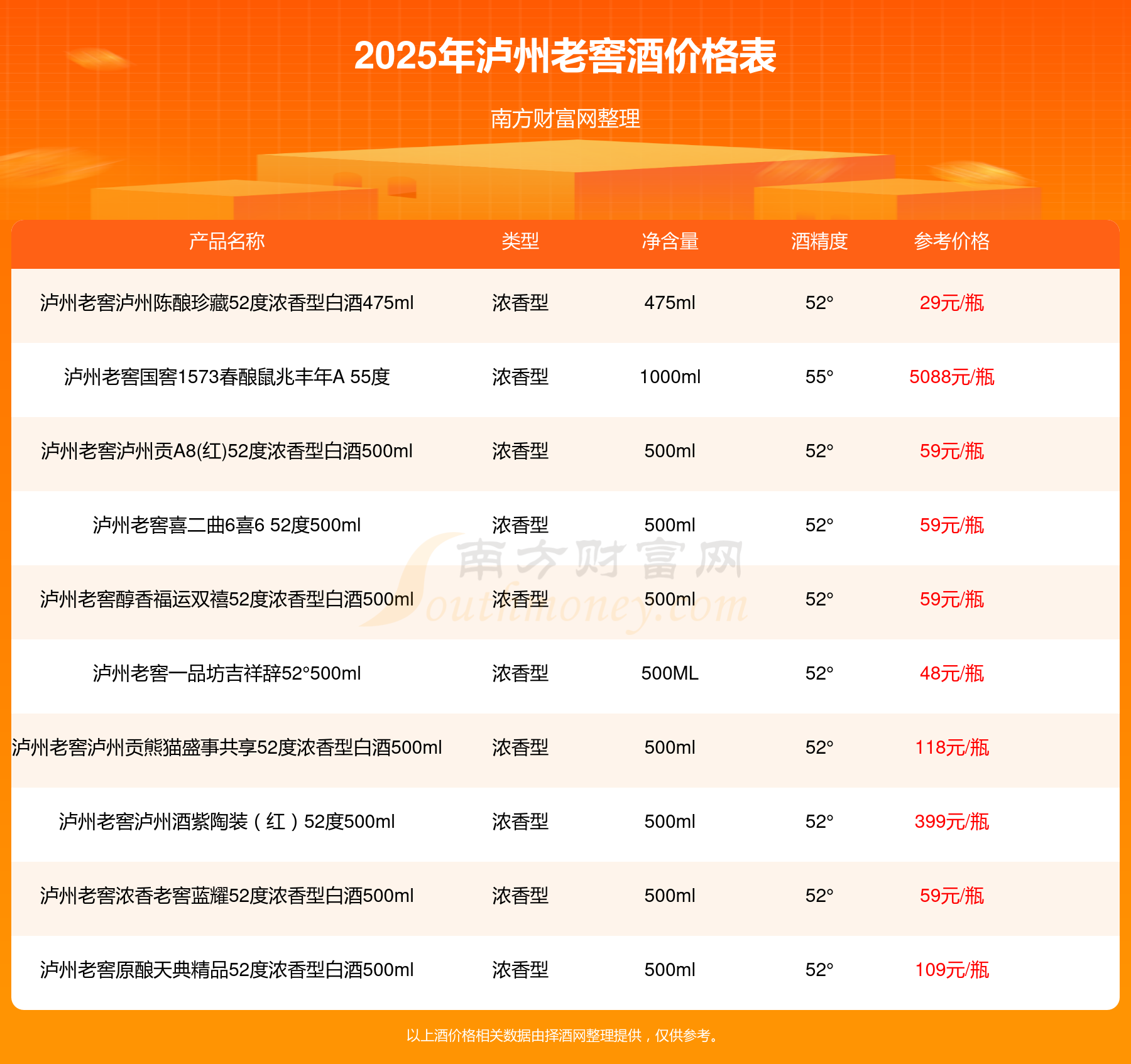This screenshot has height=1064, width=1131.
Task: Click the 475ml net content cell
Action: click(x=670, y=303)
